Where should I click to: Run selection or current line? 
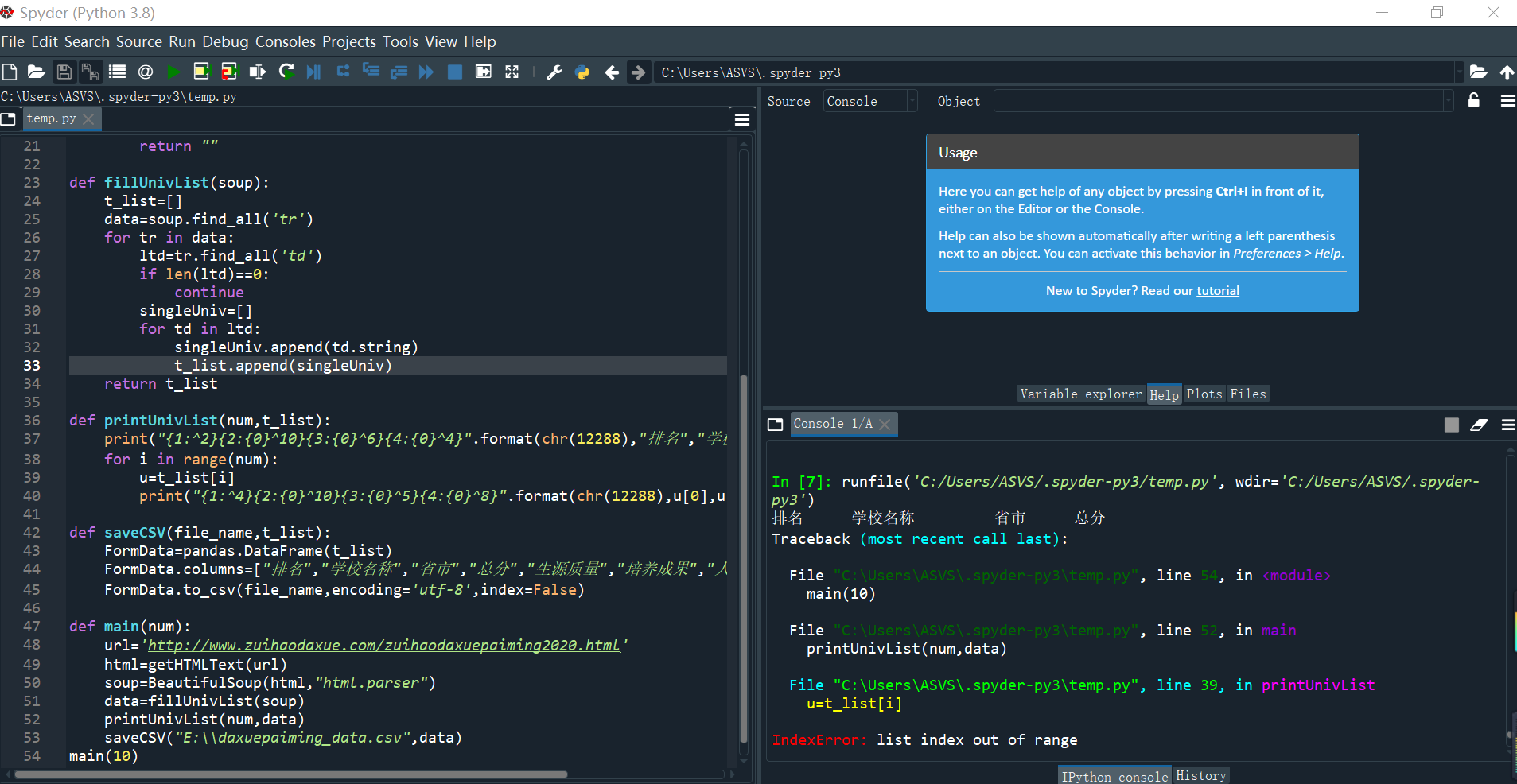pyautogui.click(x=258, y=72)
